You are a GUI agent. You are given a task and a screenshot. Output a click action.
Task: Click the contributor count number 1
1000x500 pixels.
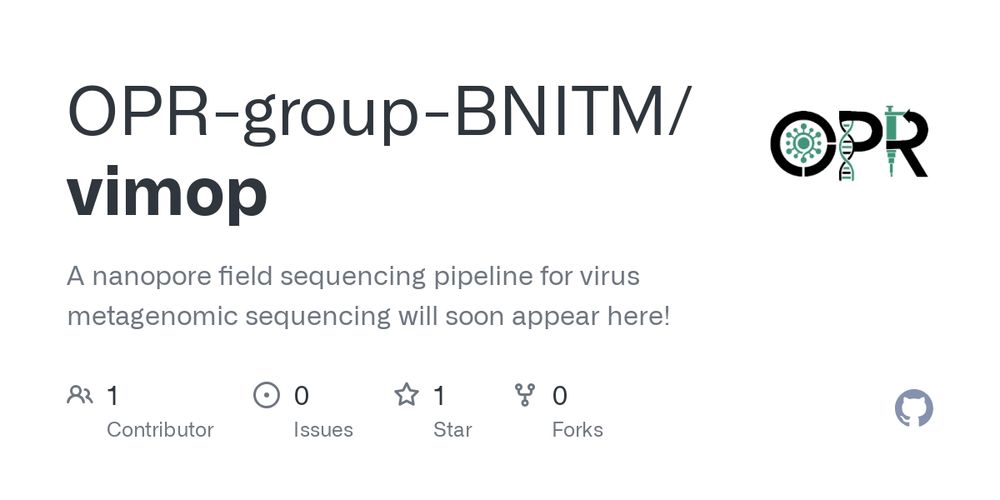112,396
